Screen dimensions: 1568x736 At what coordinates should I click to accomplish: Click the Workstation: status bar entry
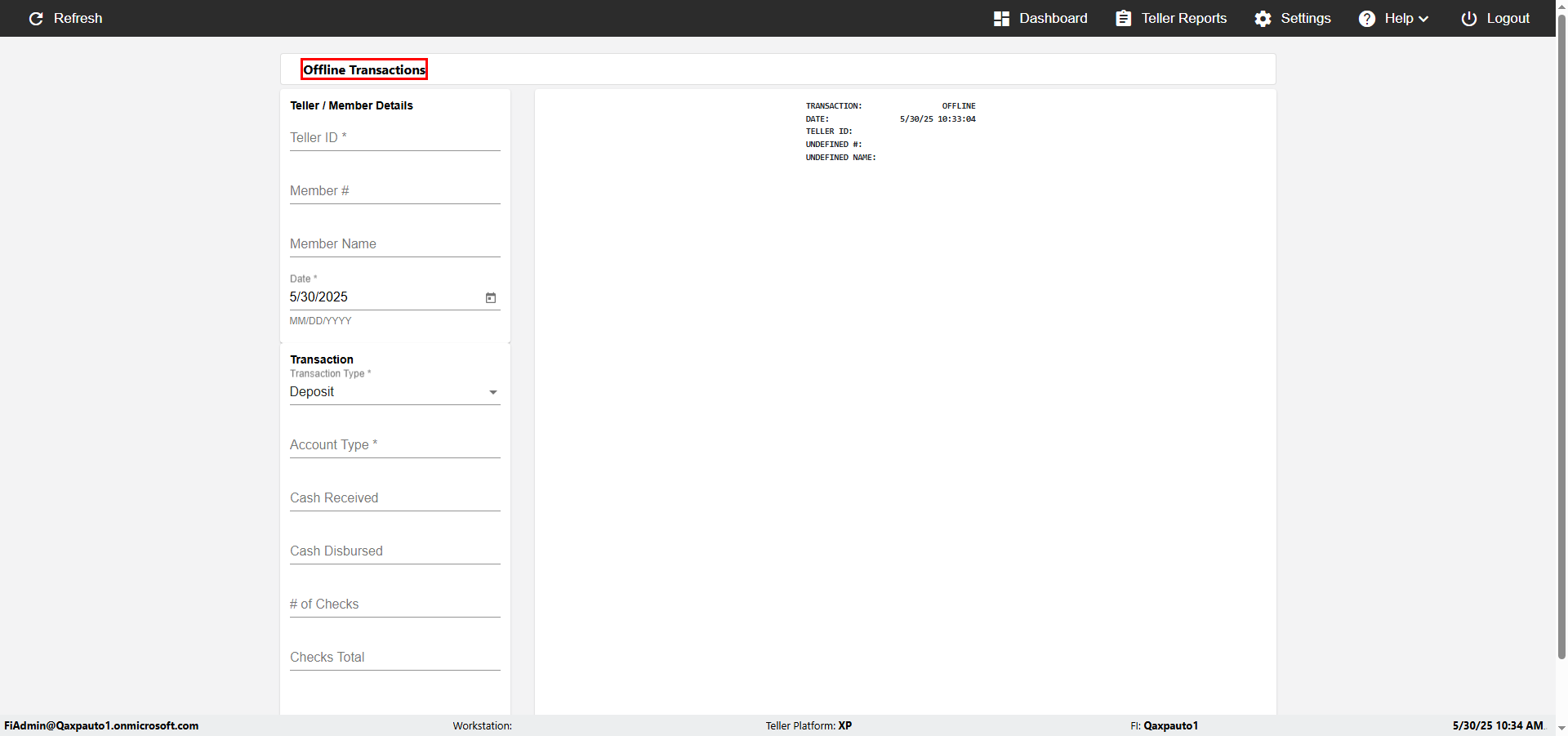coord(483,725)
